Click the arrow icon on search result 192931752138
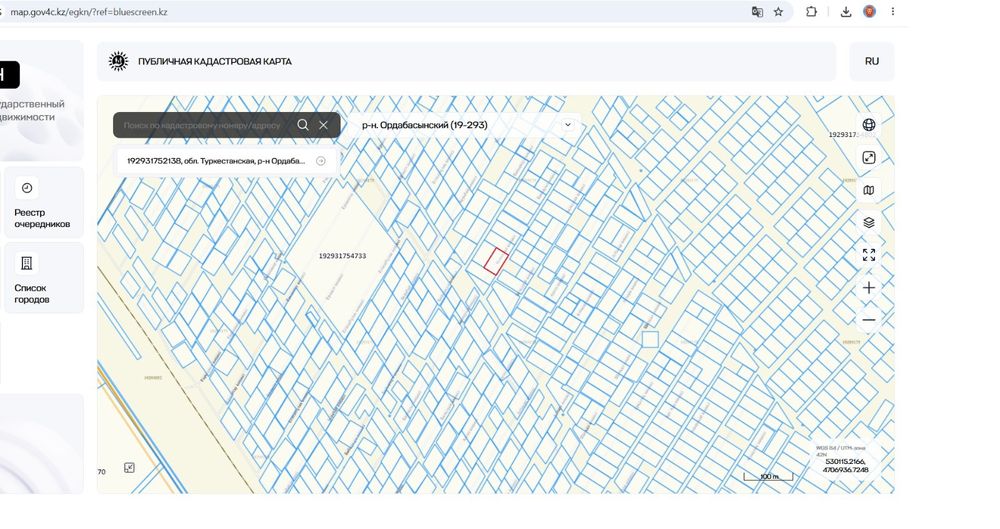Image resolution: width=1000 pixels, height=529 pixels. [321, 161]
